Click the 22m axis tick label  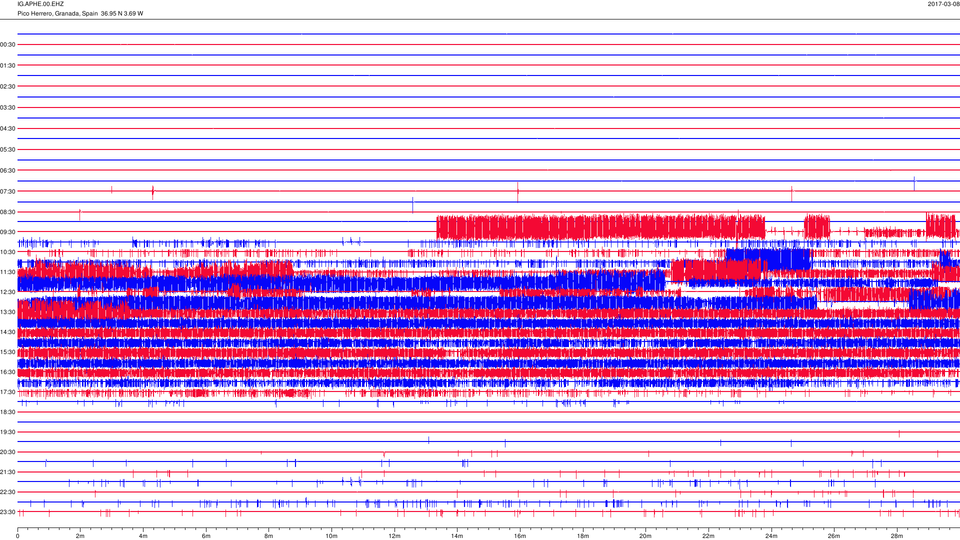coord(708,536)
